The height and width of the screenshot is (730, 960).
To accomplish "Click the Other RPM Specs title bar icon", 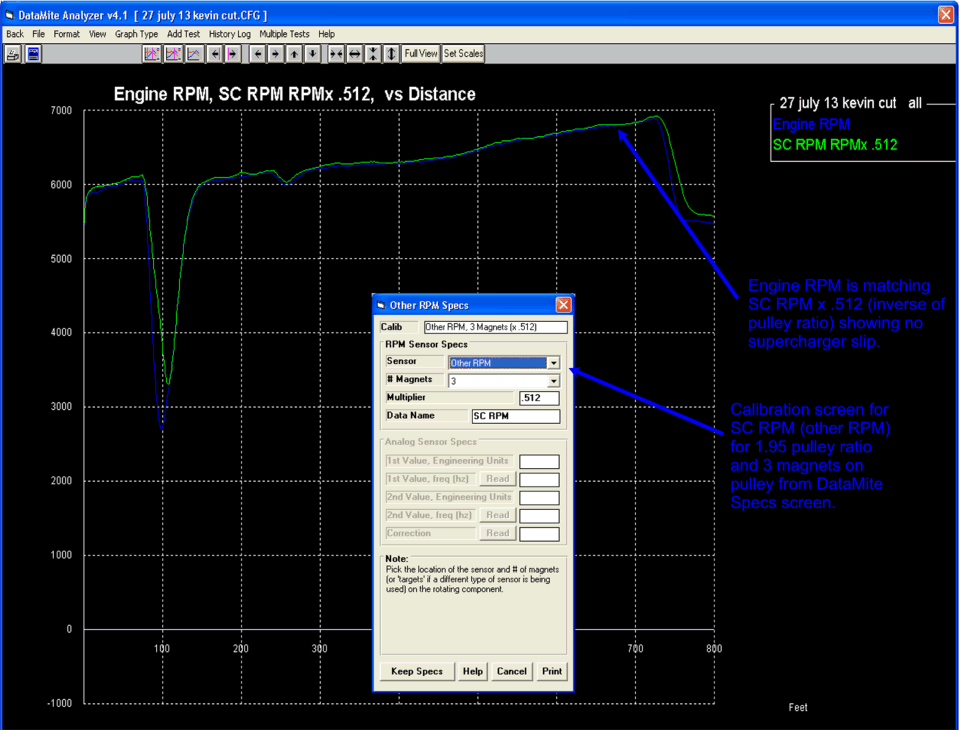I will 381,305.
